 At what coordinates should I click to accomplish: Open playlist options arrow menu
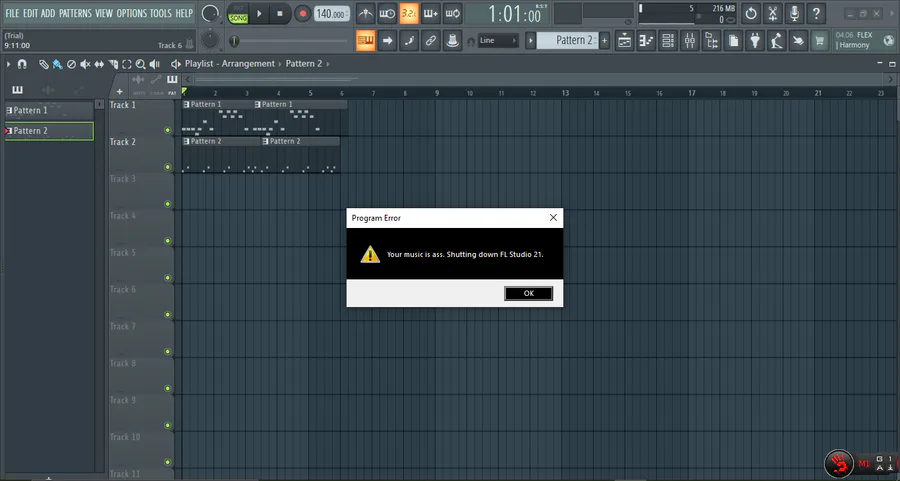(x=8, y=64)
